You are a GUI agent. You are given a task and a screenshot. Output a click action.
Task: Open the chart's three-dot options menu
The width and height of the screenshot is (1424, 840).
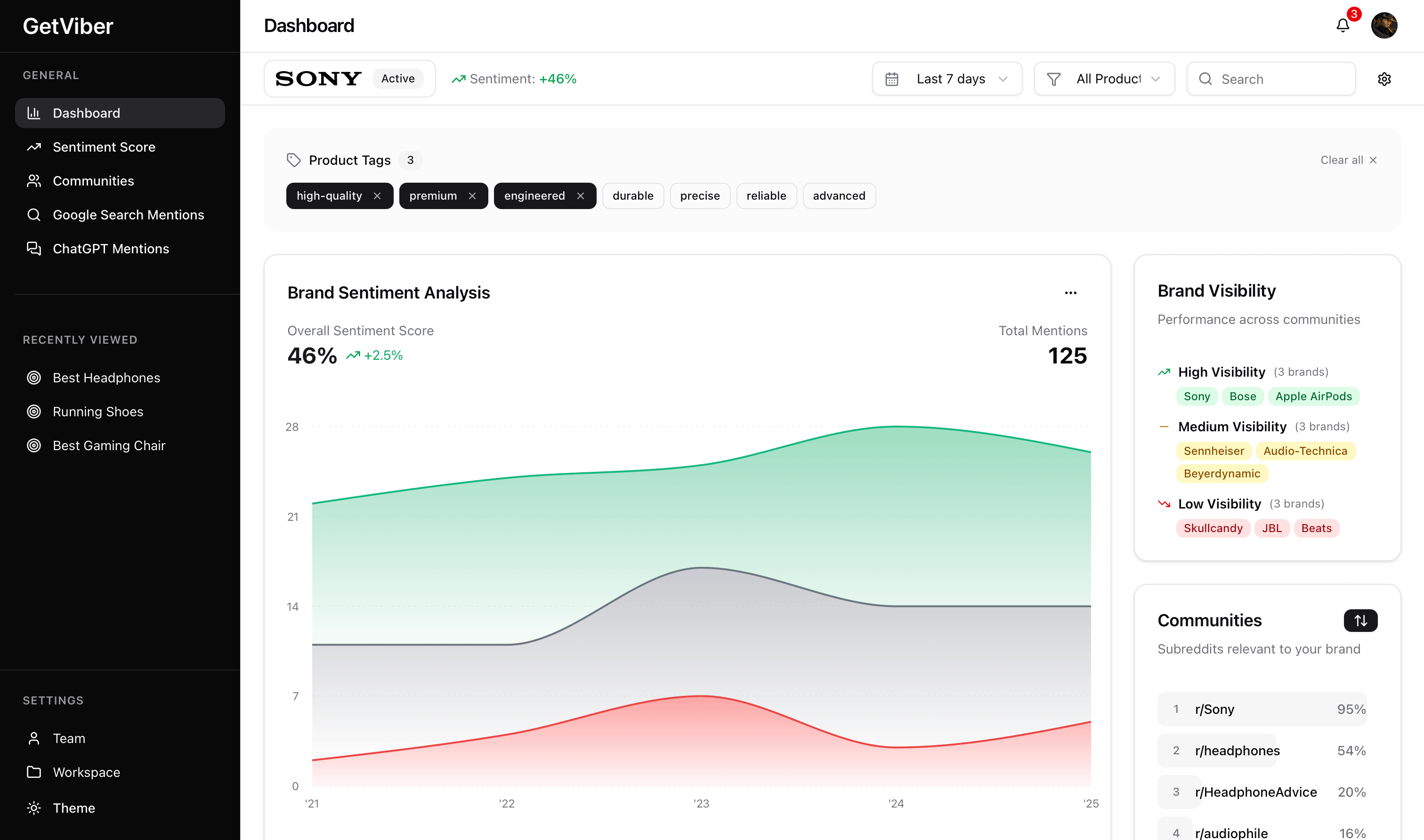[1070, 293]
